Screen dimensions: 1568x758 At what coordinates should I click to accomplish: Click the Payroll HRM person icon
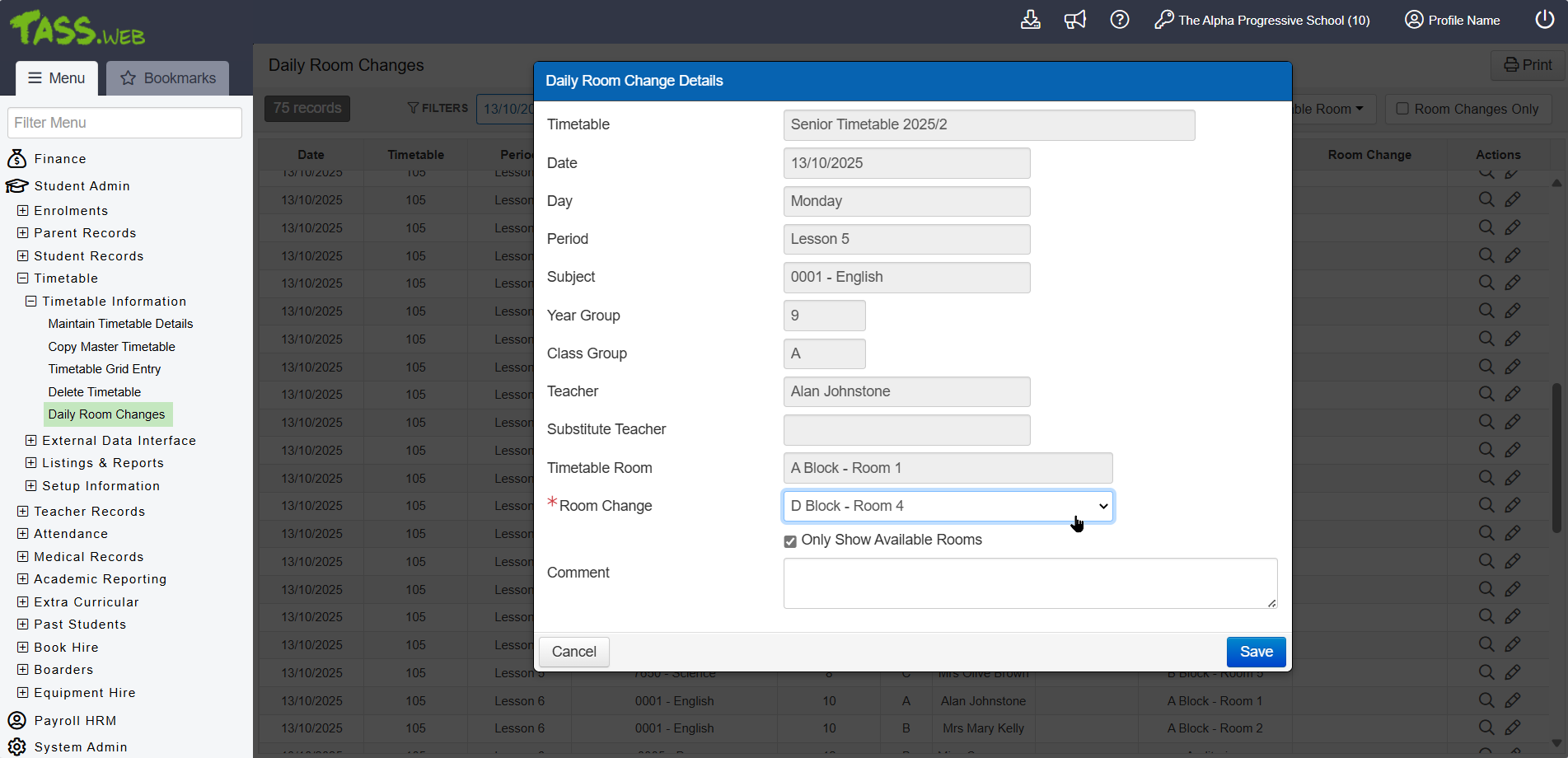point(16,720)
